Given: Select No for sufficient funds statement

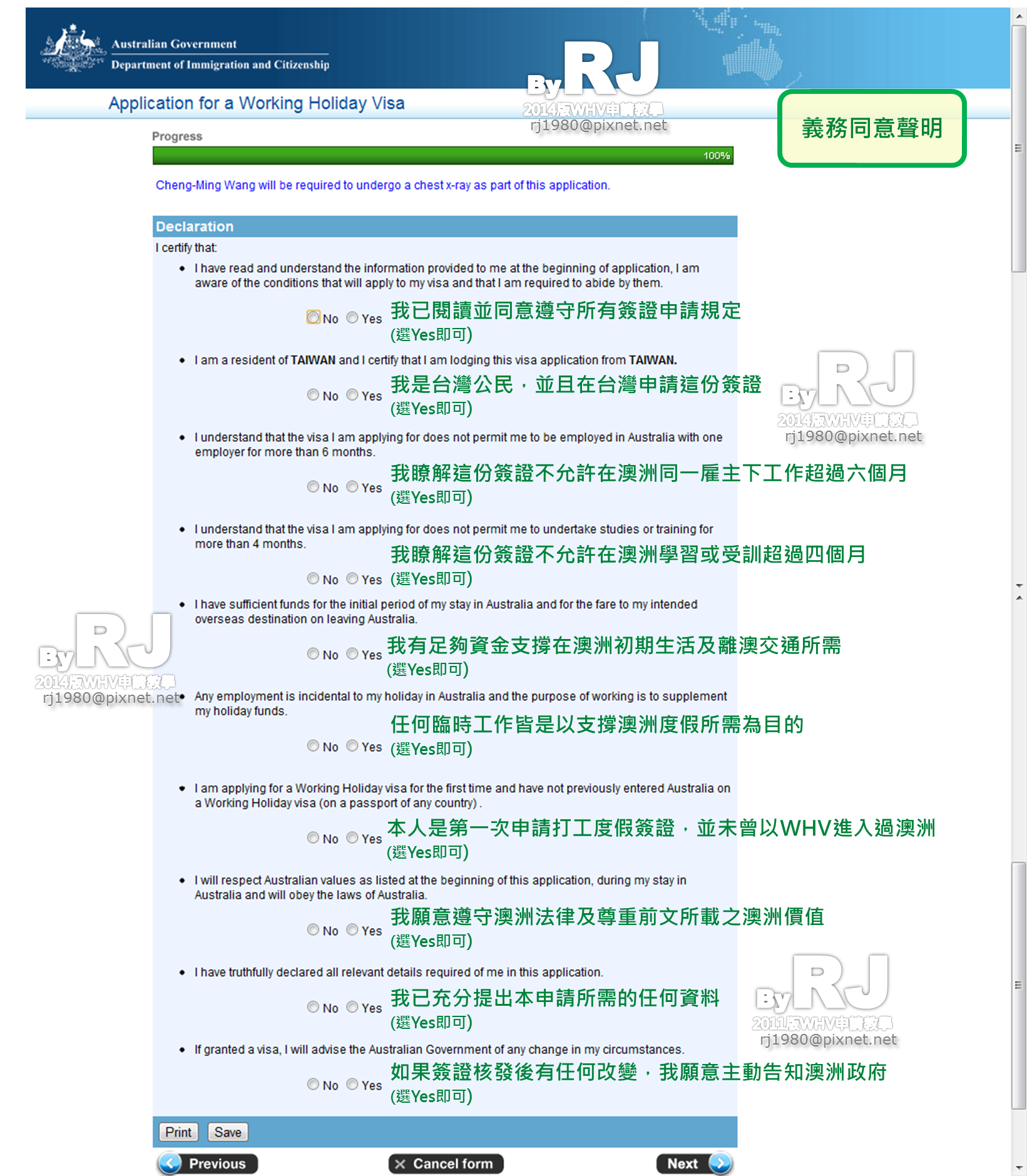Looking at the screenshot, I should (x=313, y=653).
